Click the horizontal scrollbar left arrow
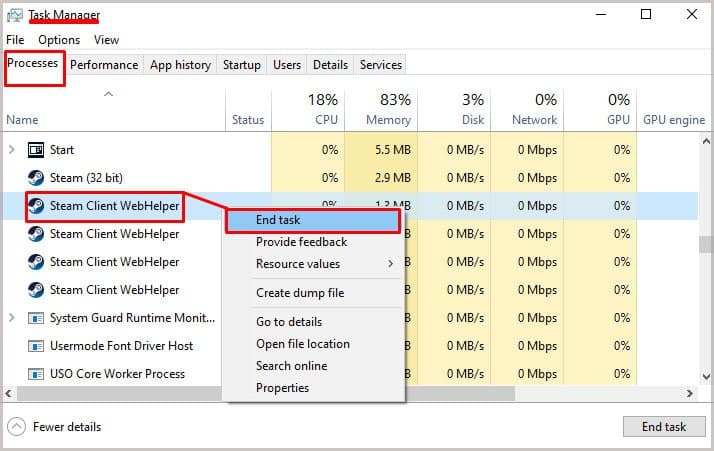 8,393
